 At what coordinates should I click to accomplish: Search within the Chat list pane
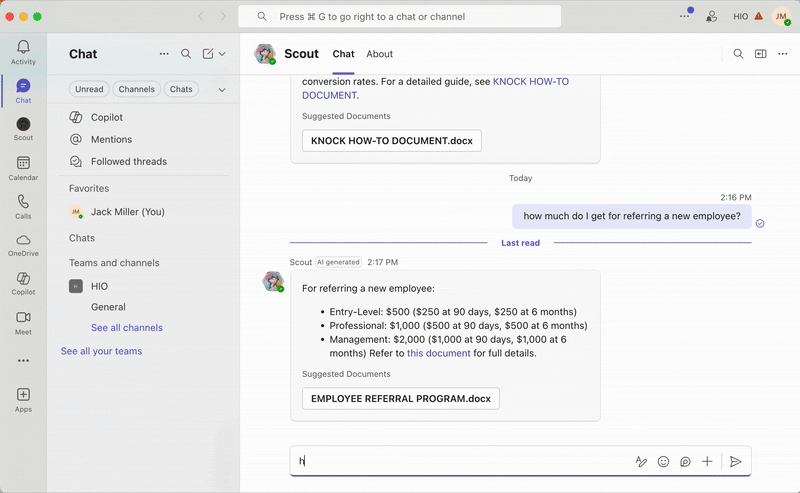coord(186,54)
